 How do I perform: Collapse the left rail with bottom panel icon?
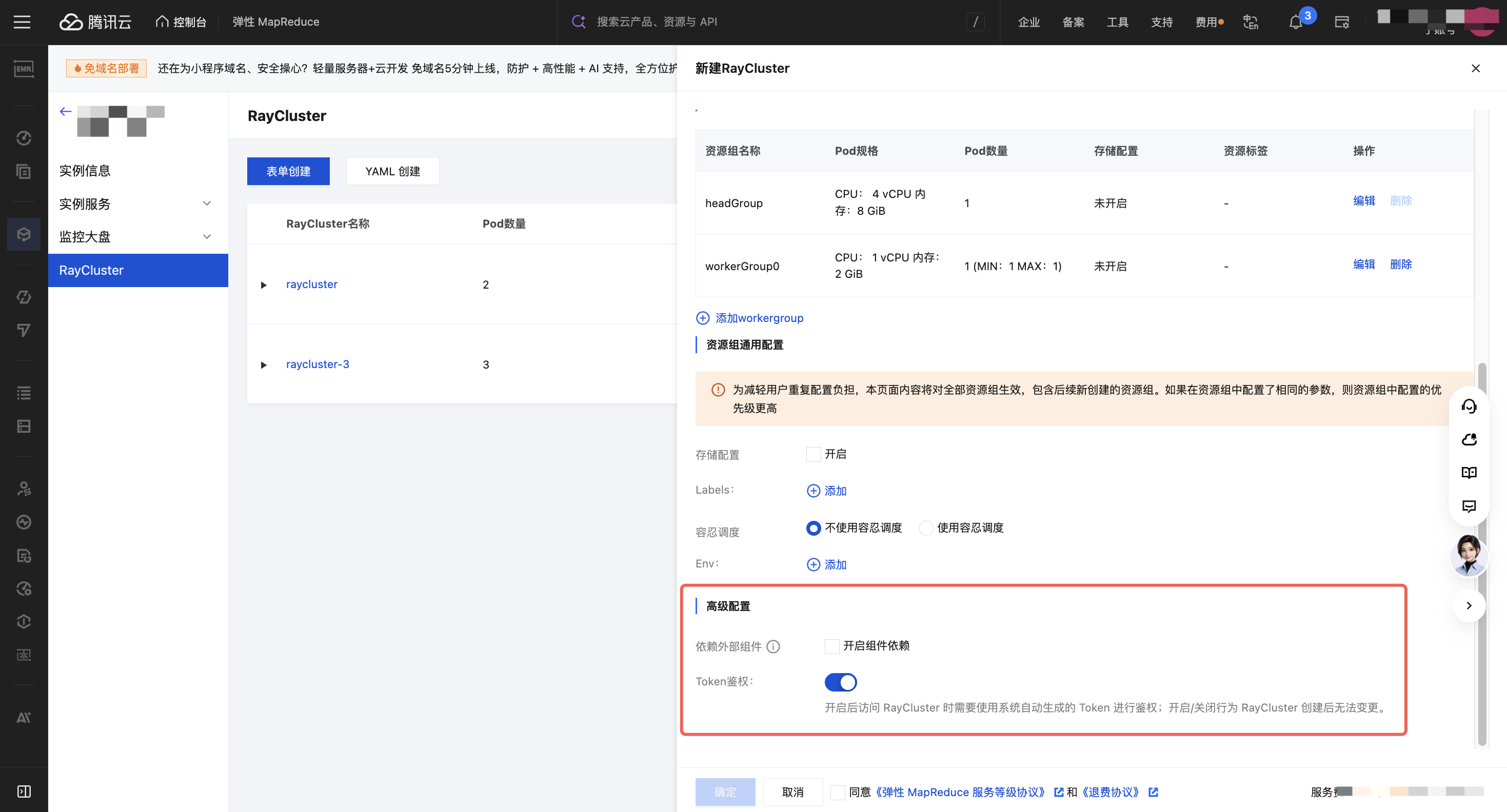tap(24, 791)
